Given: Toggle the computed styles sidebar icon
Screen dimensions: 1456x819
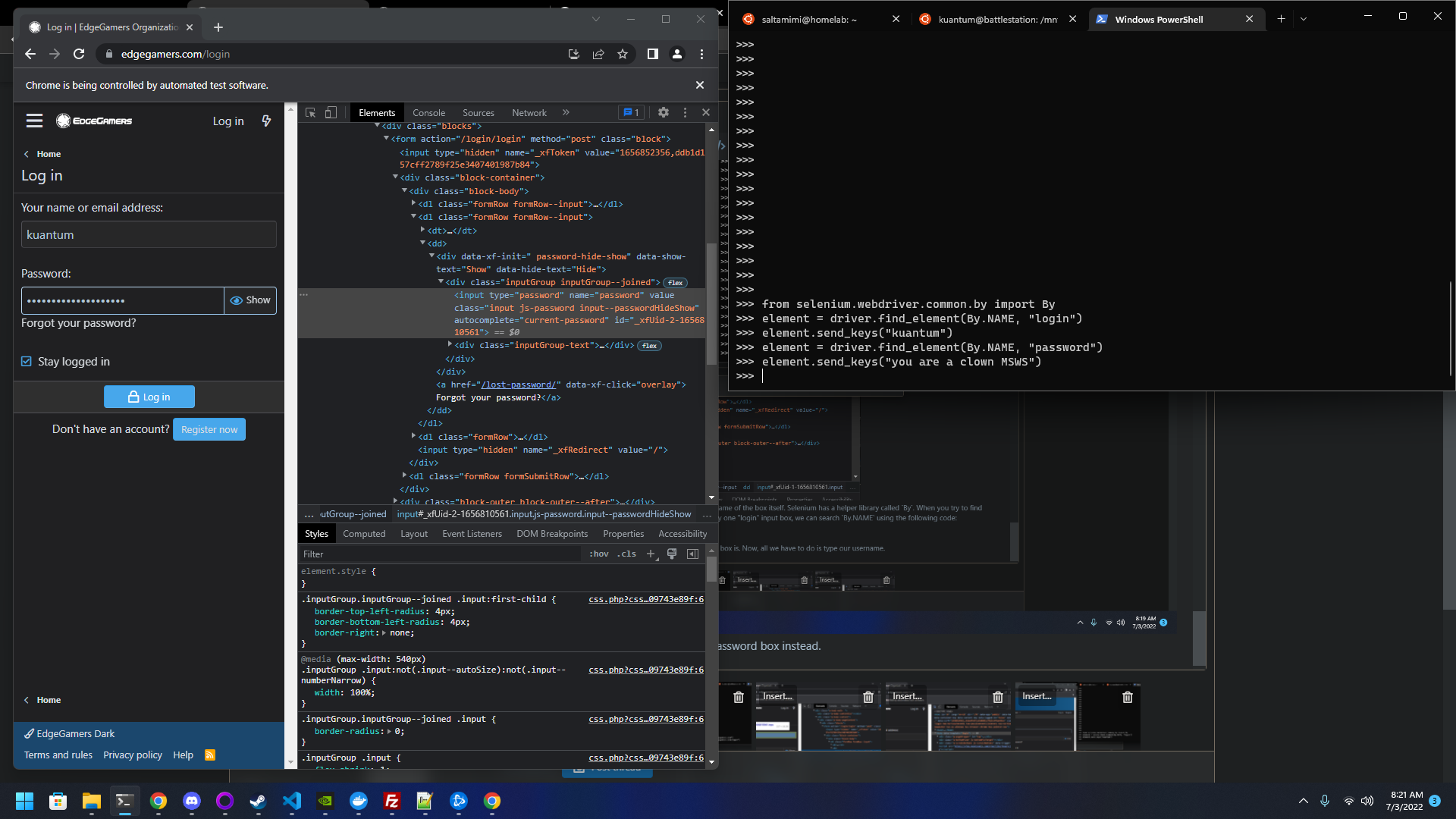Looking at the screenshot, I should click(x=692, y=554).
